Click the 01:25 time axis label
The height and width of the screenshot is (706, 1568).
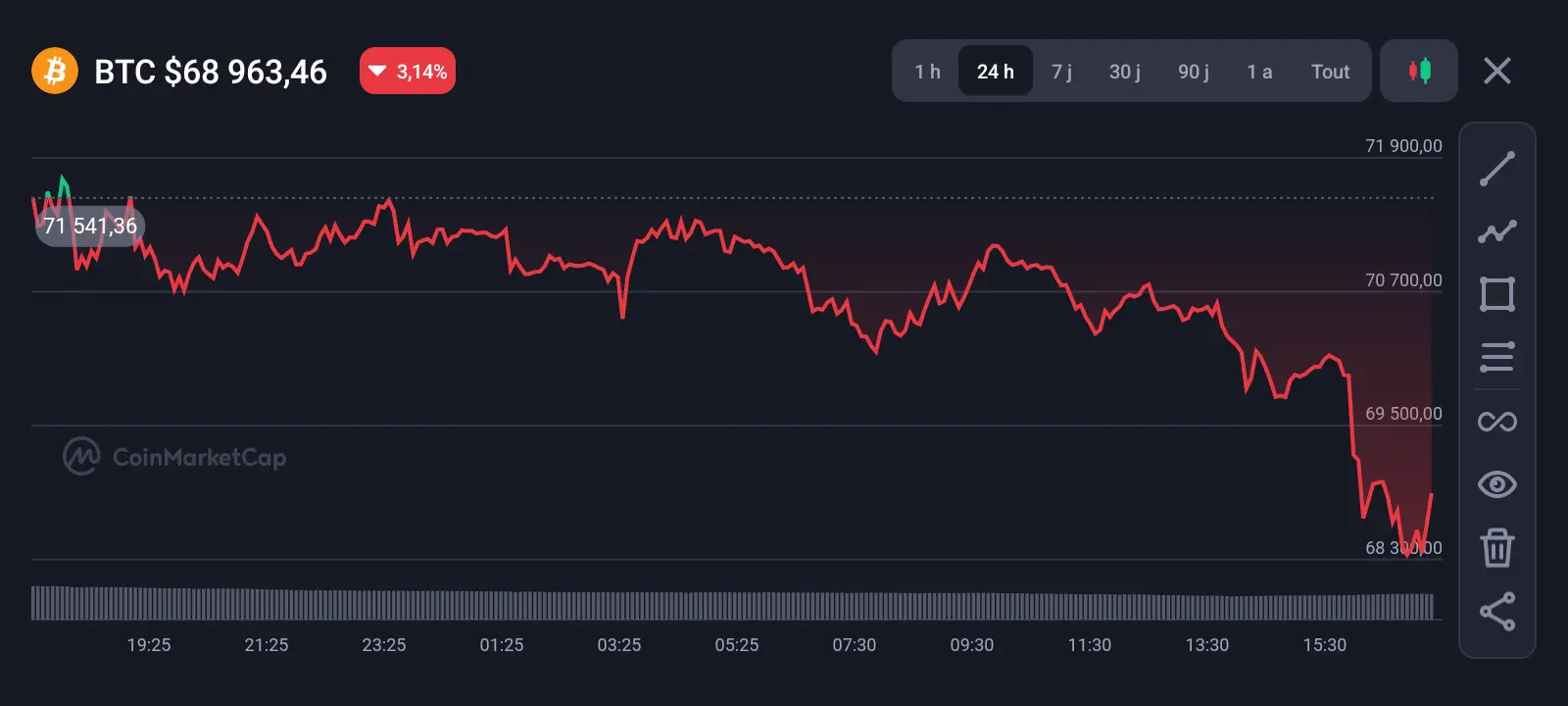(x=502, y=645)
